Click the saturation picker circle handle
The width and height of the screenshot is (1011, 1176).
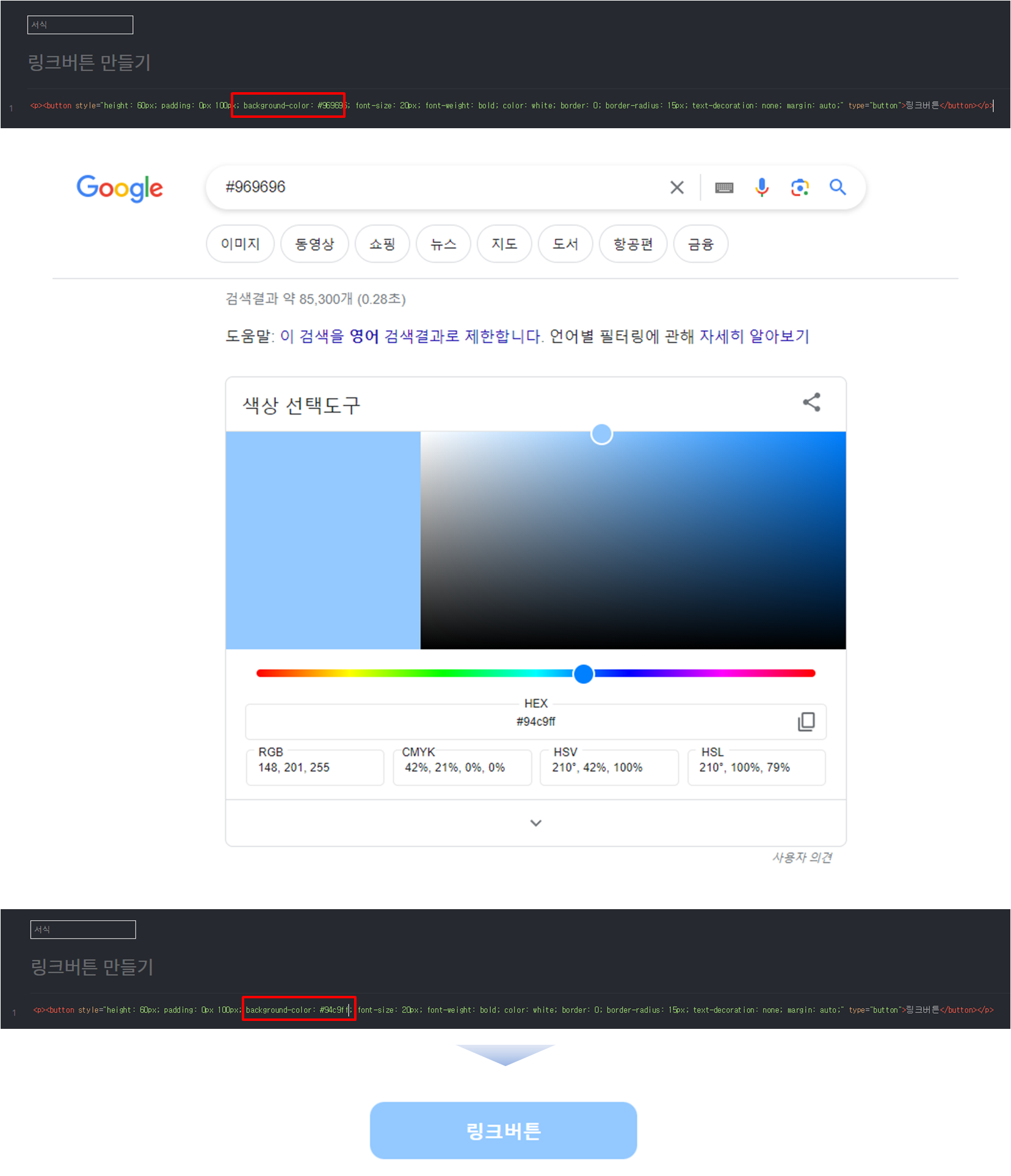point(602,434)
